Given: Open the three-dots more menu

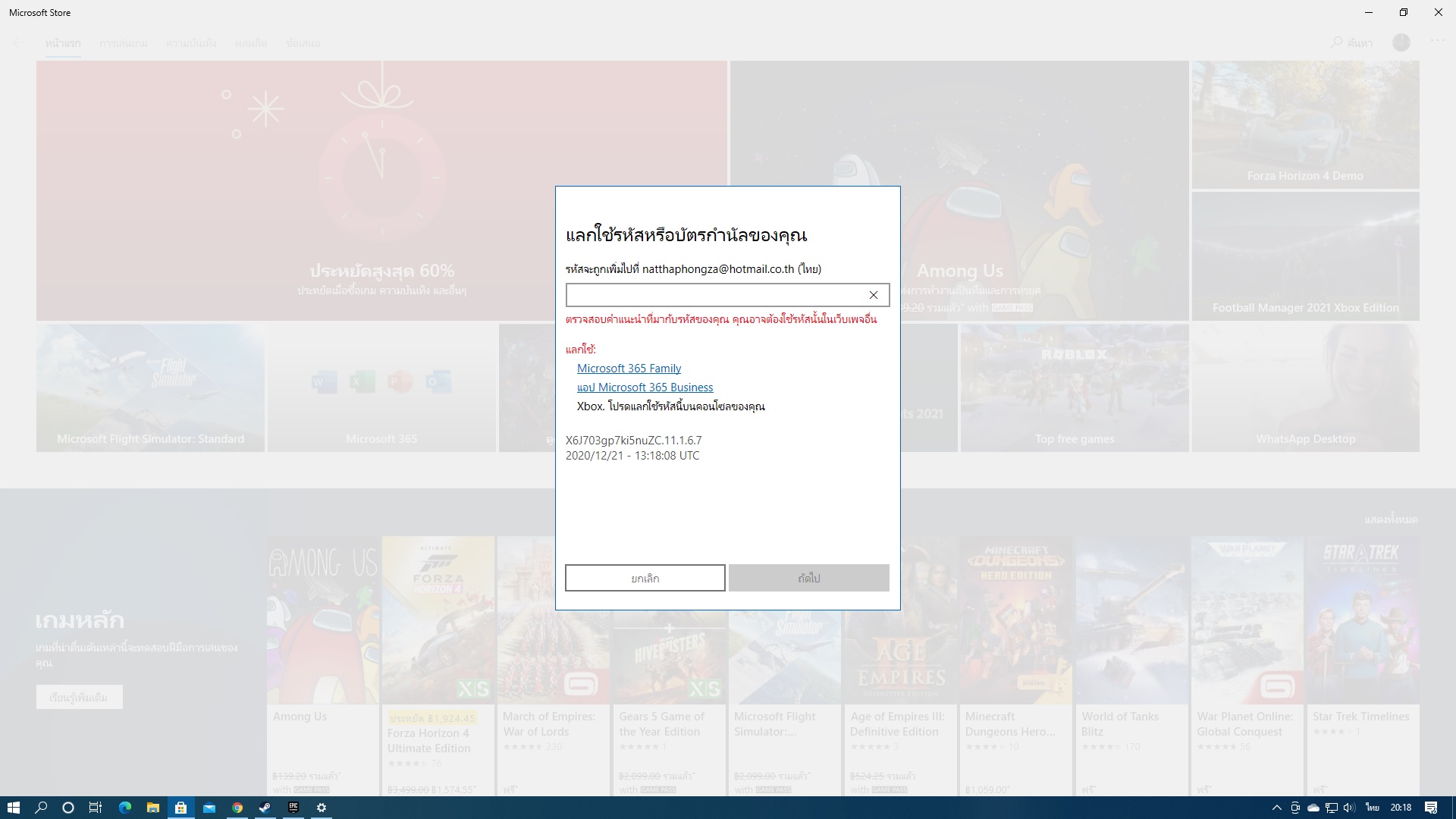Looking at the screenshot, I should coord(1438,42).
